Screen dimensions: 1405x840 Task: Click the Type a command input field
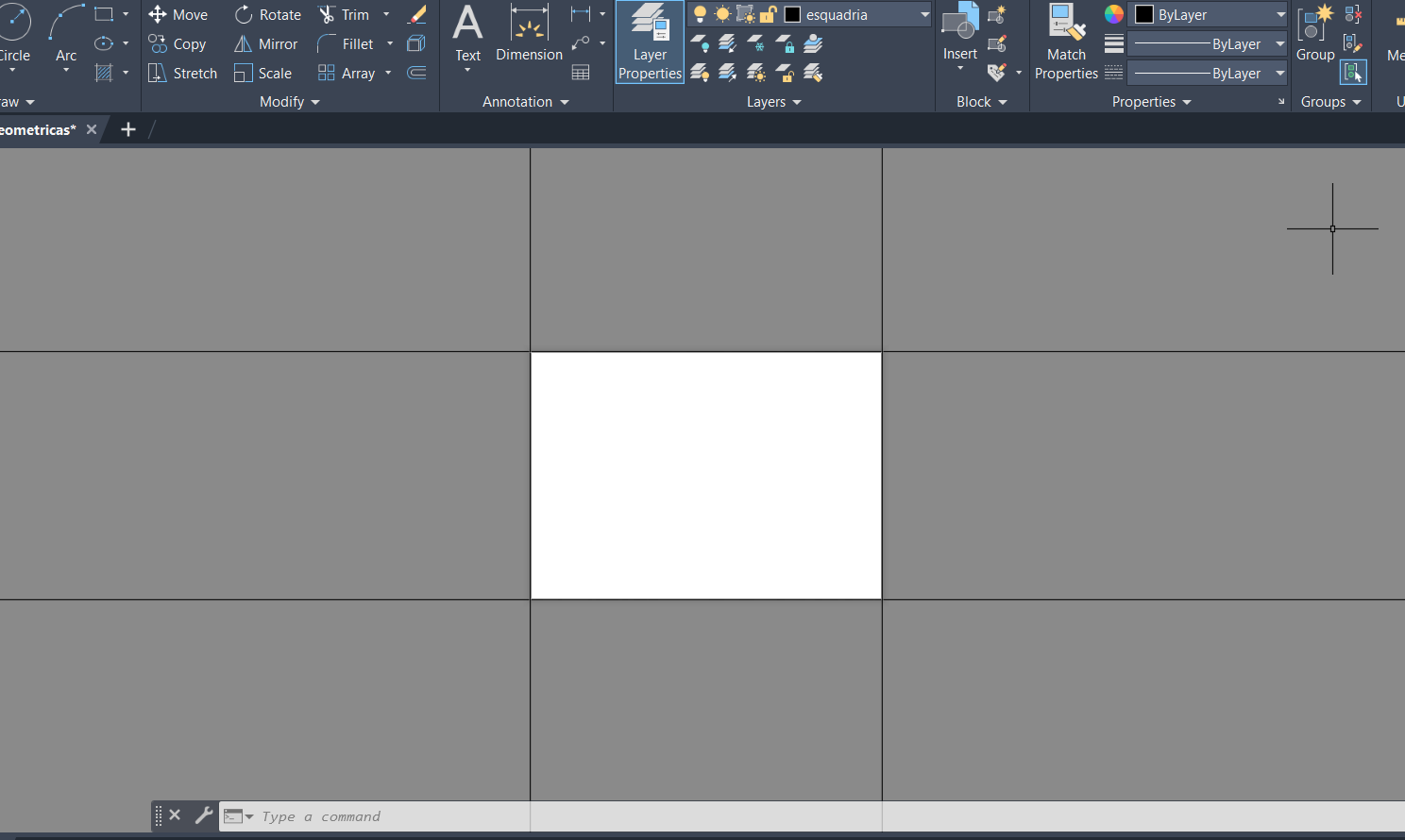812,816
